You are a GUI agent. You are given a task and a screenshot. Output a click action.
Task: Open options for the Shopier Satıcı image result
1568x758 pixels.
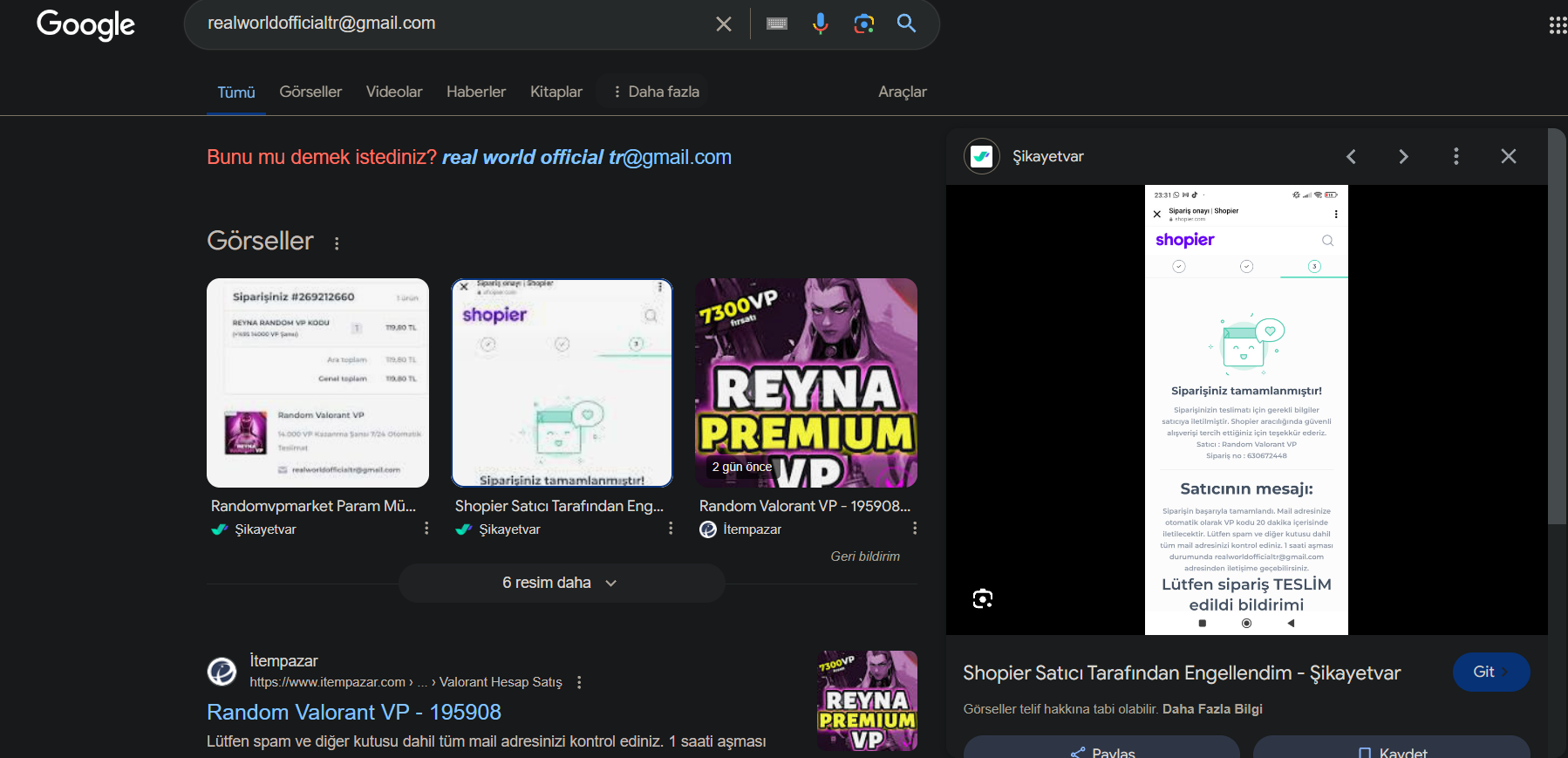tap(671, 529)
